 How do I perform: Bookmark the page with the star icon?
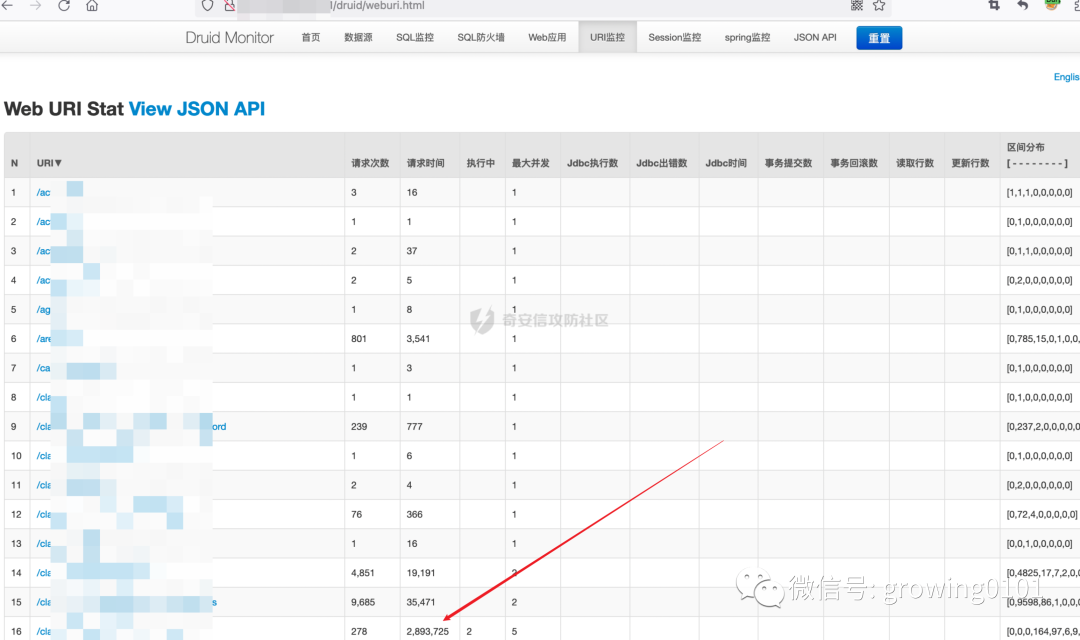879,6
